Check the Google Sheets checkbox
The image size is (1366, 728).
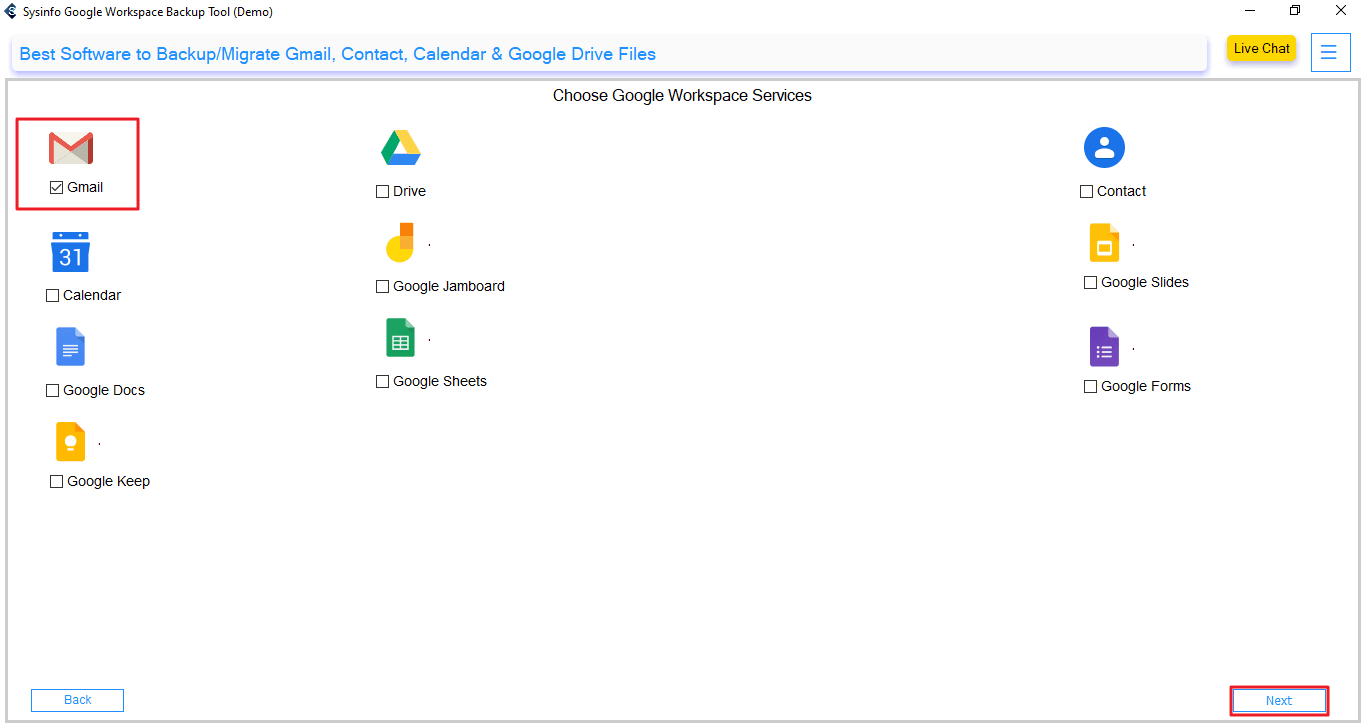[x=383, y=382]
